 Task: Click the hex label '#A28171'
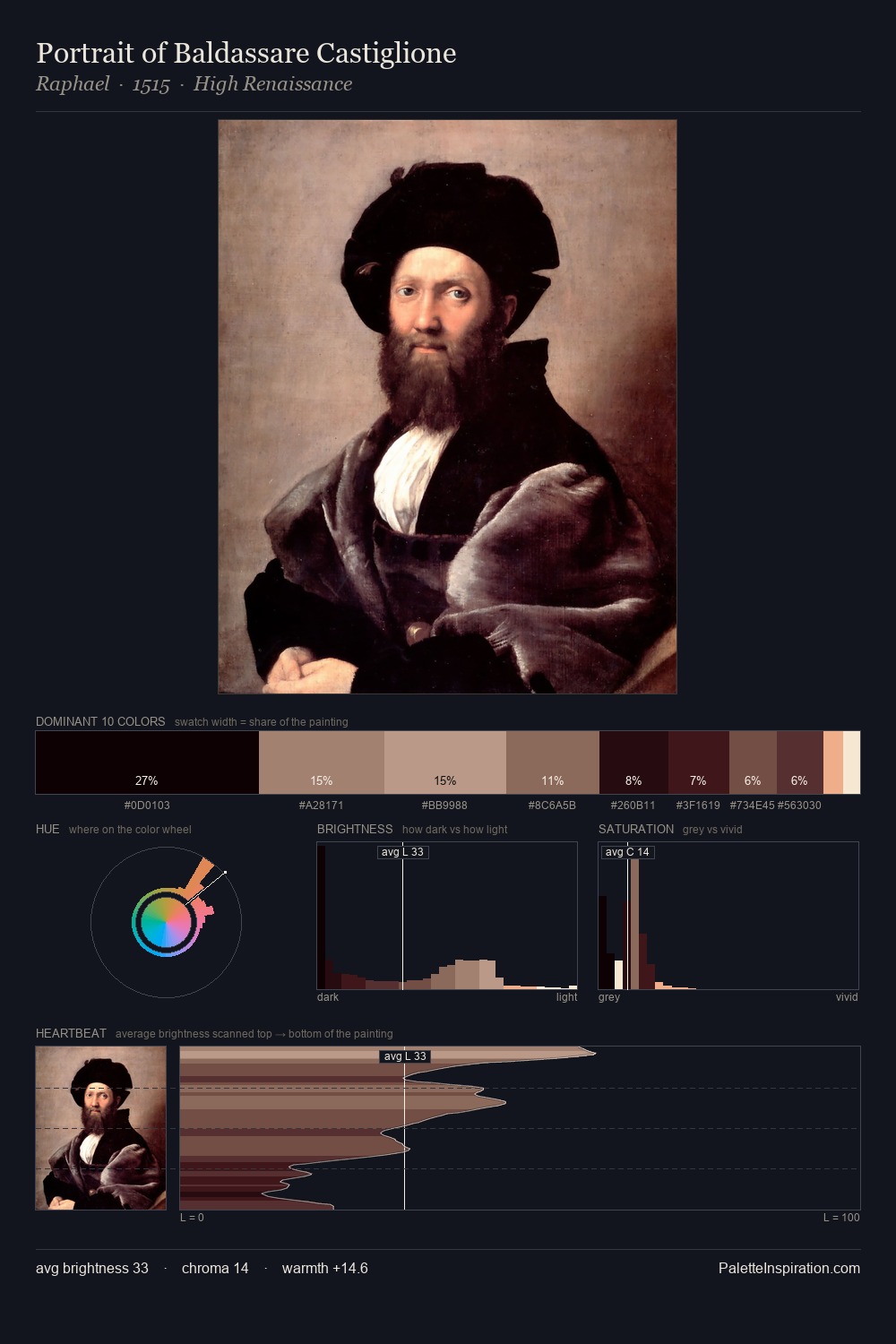coord(322,806)
